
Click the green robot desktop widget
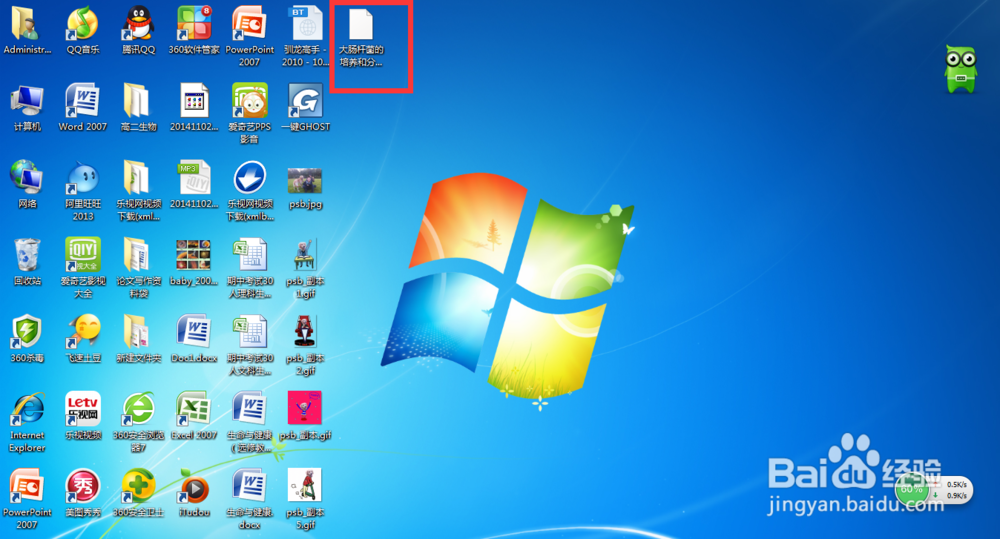click(960, 69)
